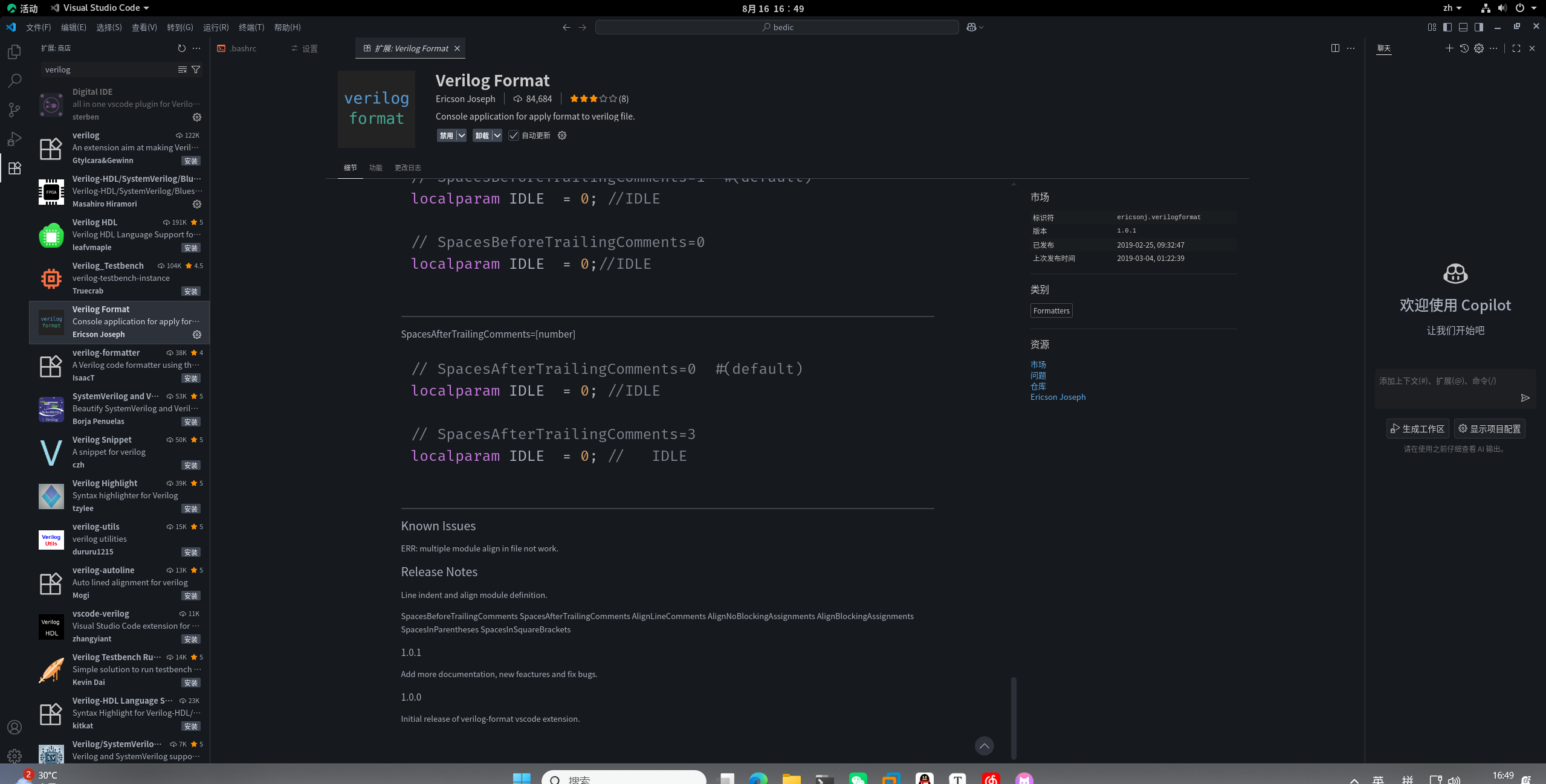The height and width of the screenshot is (784, 1546).
Task: Toggle the auto-update checkbox
Action: pyautogui.click(x=514, y=135)
